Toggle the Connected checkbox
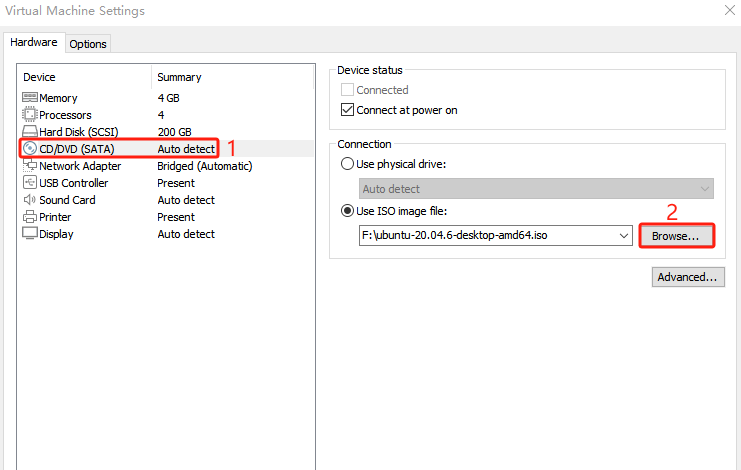 347,90
